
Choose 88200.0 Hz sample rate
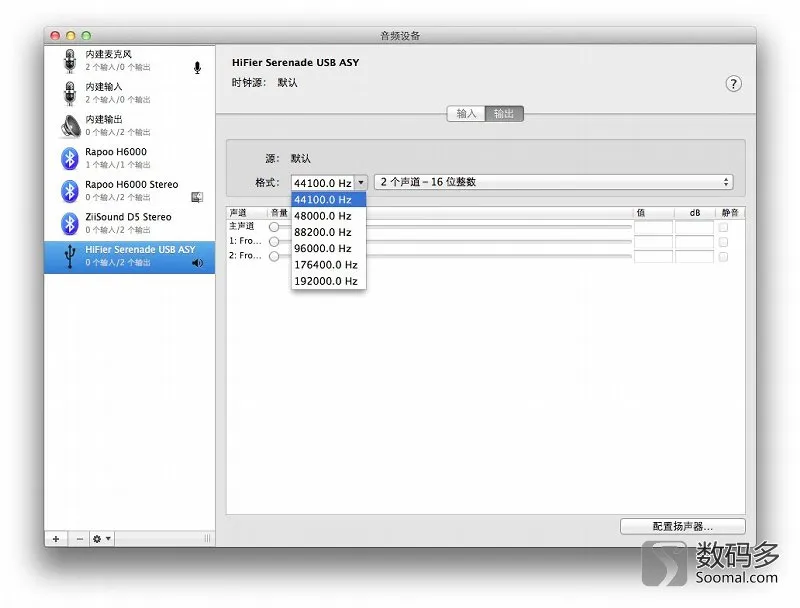(329, 232)
